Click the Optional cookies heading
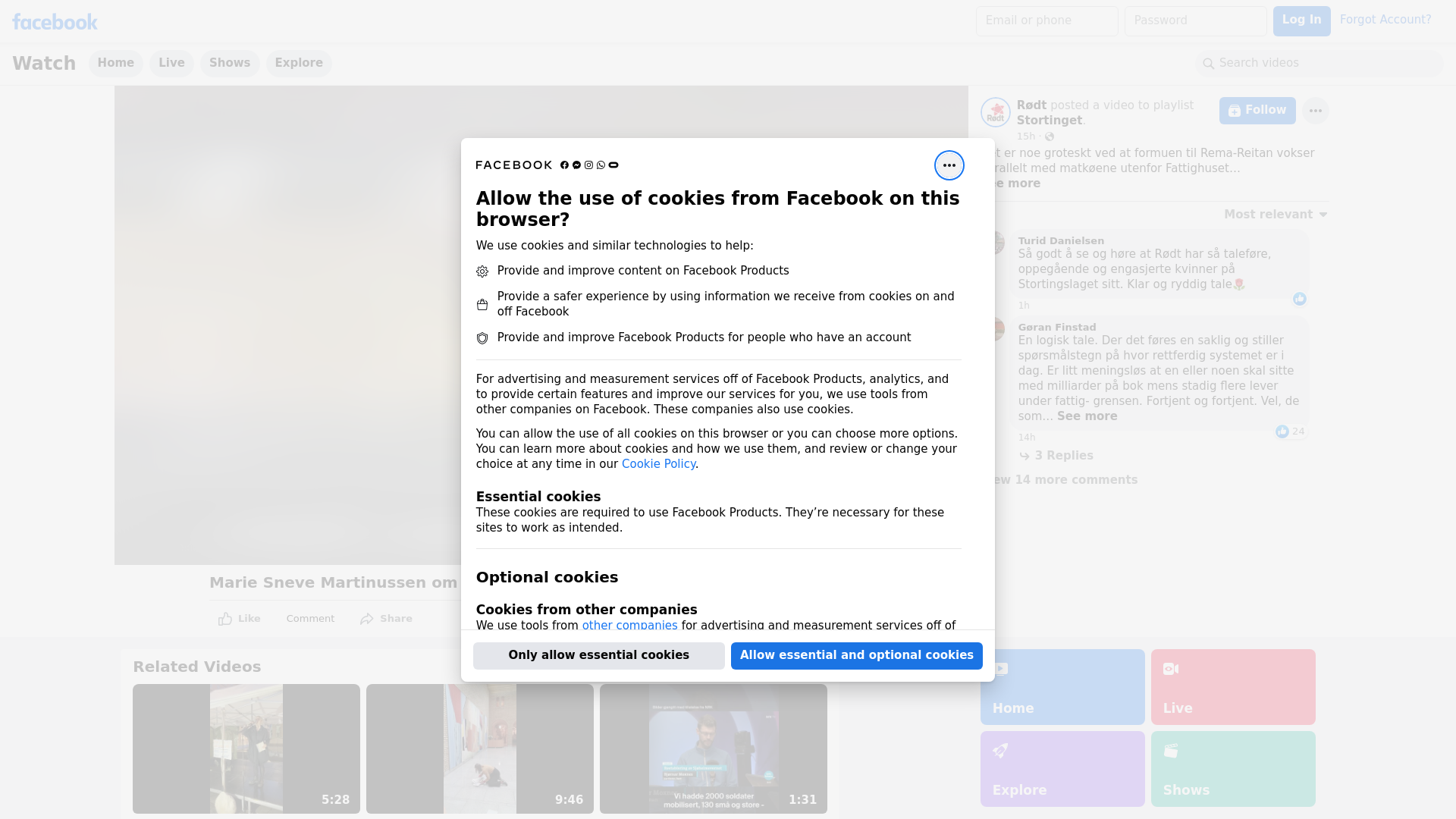The image size is (1456, 819). pos(547,577)
